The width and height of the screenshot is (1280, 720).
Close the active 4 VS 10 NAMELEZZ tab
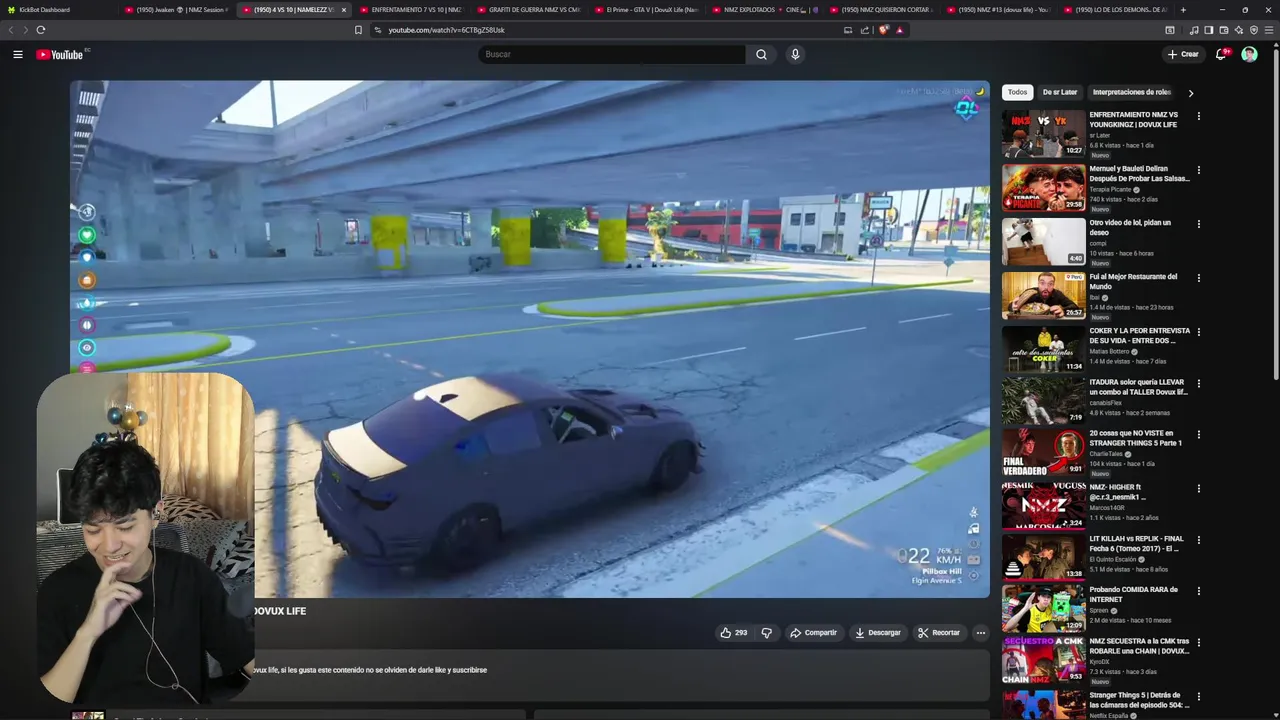pos(343,10)
